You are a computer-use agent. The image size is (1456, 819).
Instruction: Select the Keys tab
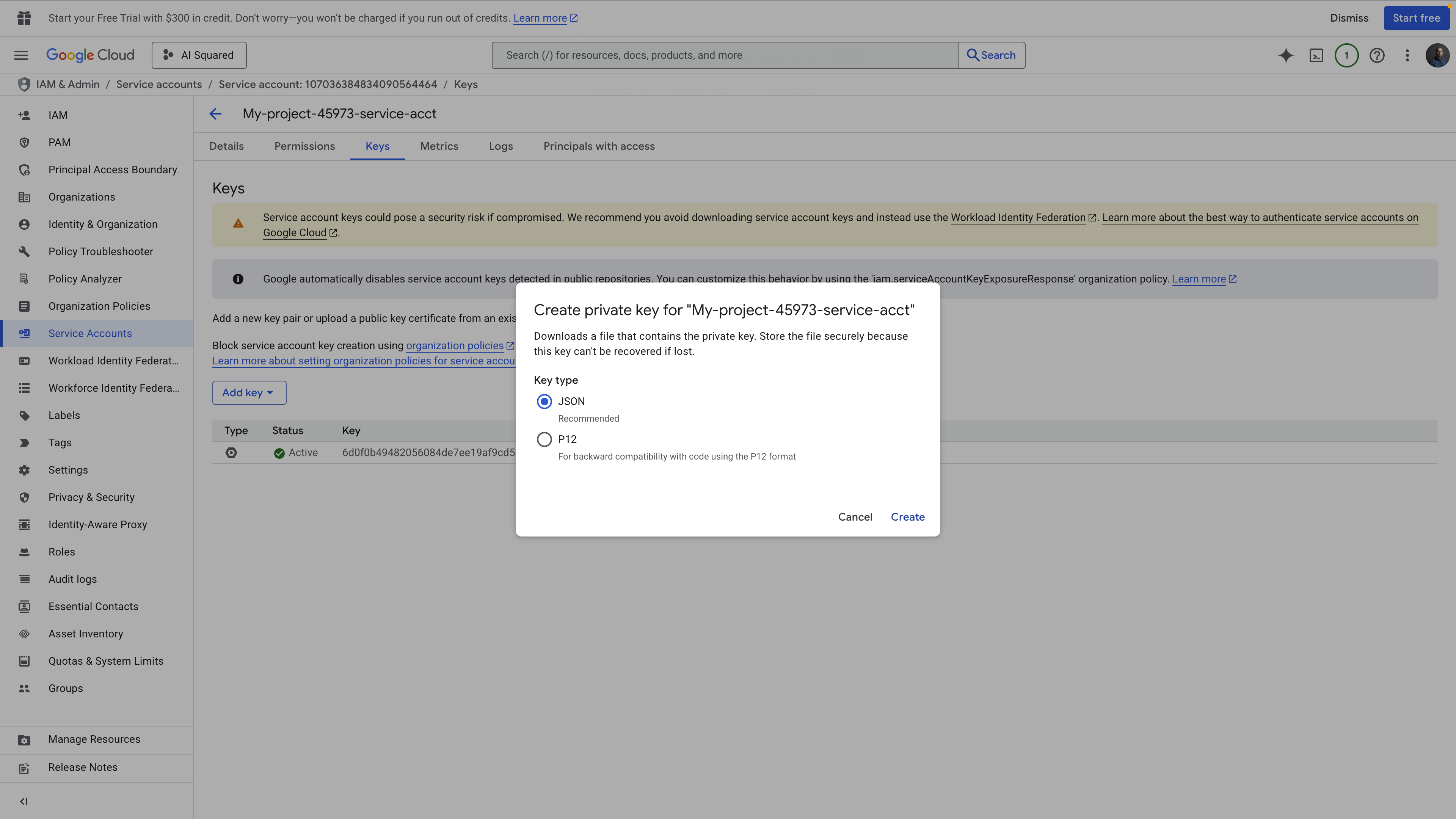click(x=378, y=146)
